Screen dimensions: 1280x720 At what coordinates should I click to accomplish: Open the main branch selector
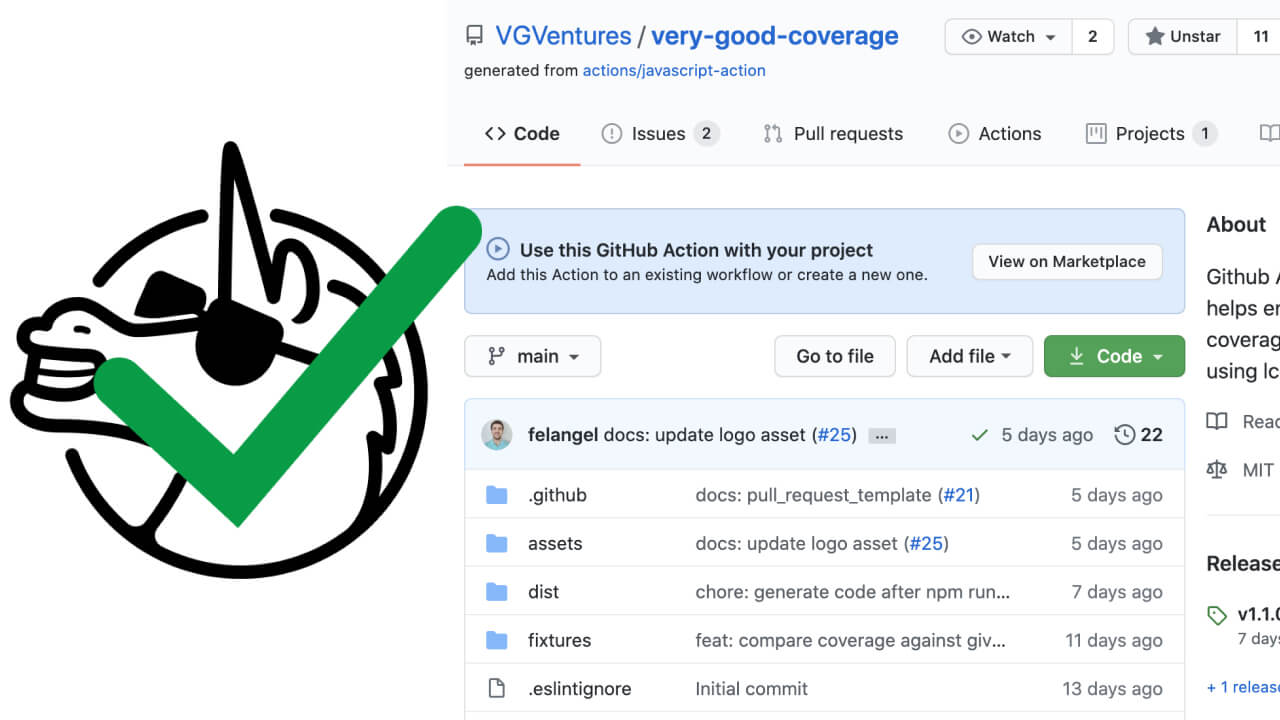tap(532, 356)
